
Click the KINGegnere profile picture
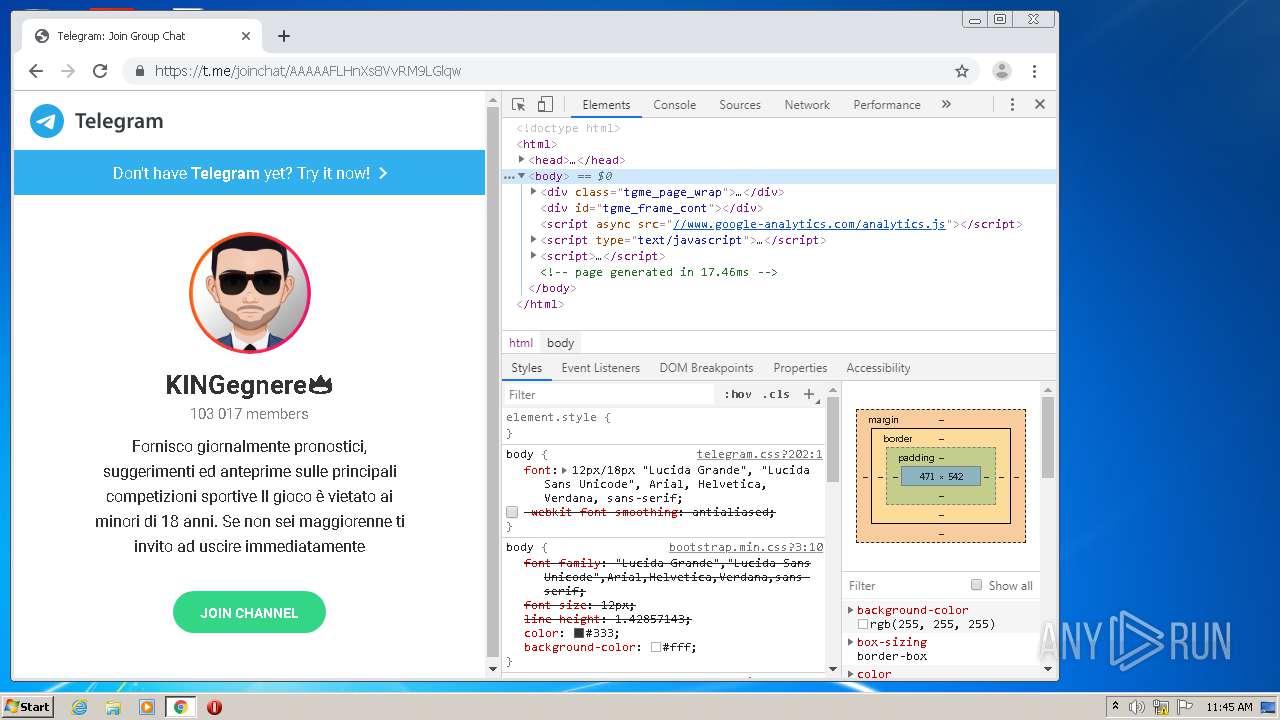(x=250, y=293)
